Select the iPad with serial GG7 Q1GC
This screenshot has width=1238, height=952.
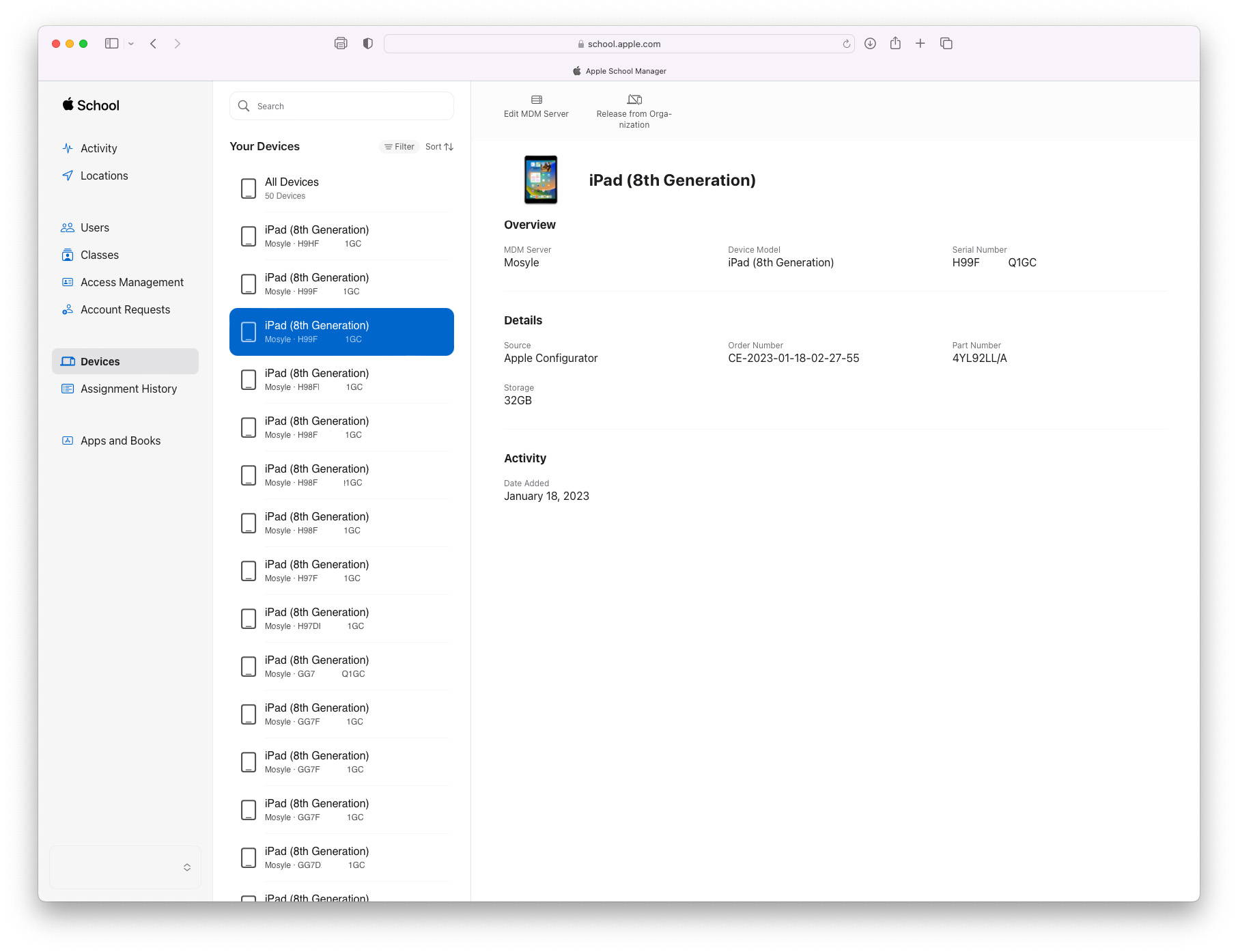click(341, 667)
